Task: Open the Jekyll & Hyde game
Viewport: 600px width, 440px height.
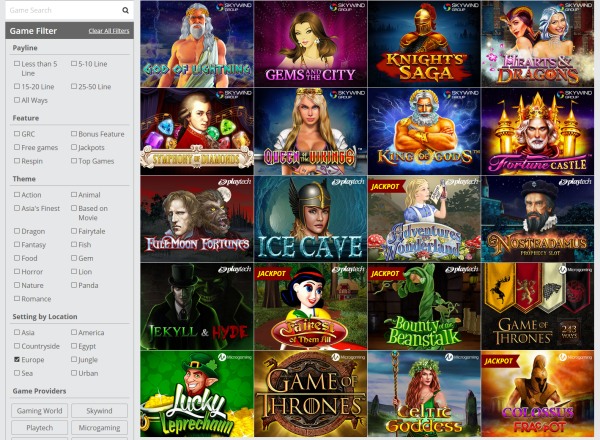Action: click(x=197, y=306)
